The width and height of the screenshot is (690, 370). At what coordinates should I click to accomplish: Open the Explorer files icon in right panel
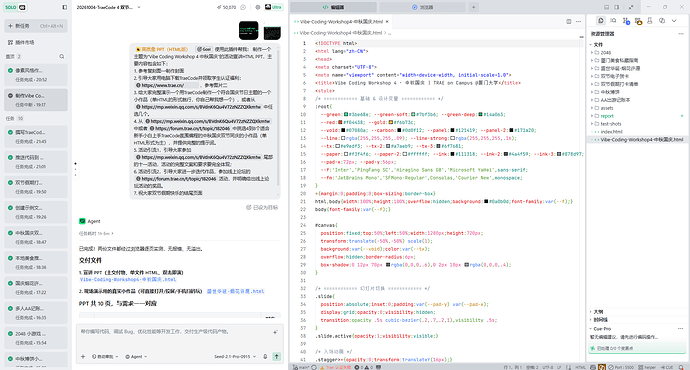(x=601, y=21)
